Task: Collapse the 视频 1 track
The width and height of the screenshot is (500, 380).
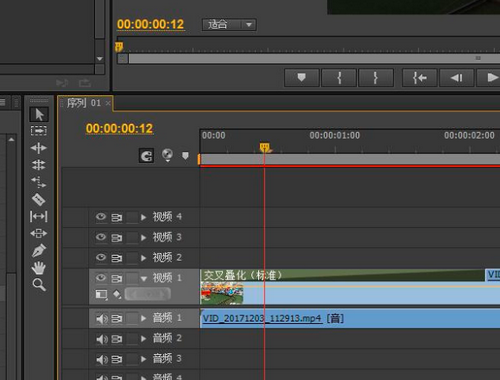Action: click(x=144, y=278)
